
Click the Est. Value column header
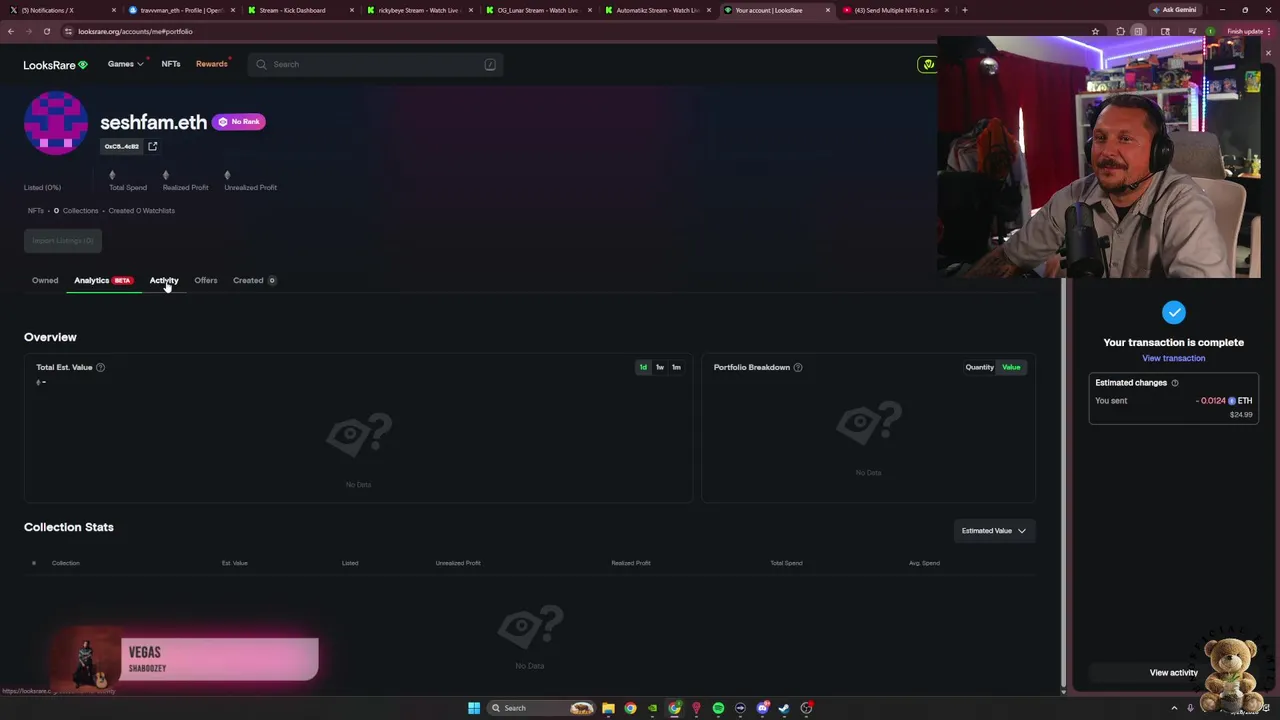click(x=235, y=563)
